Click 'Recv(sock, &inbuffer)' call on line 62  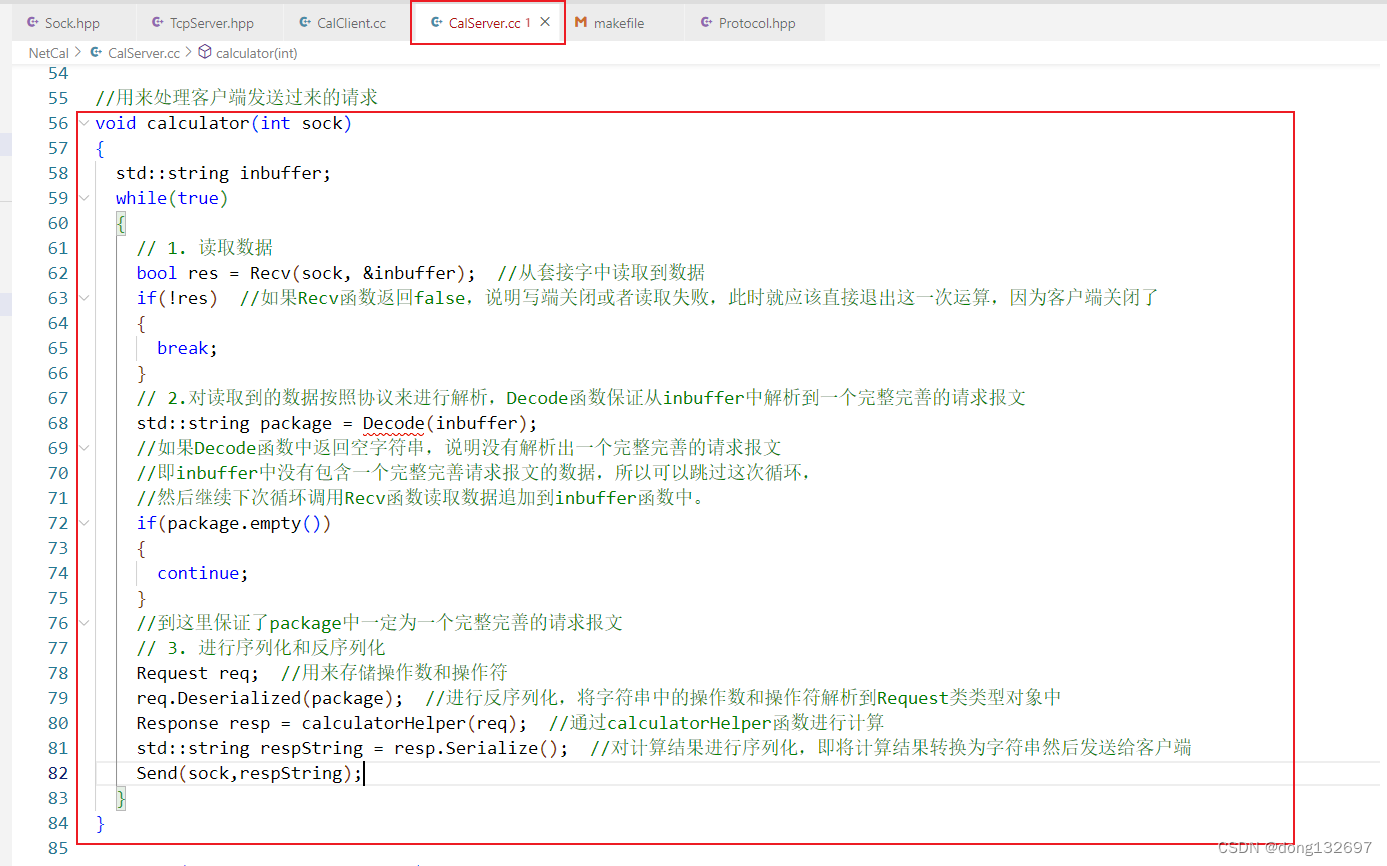tap(357, 273)
